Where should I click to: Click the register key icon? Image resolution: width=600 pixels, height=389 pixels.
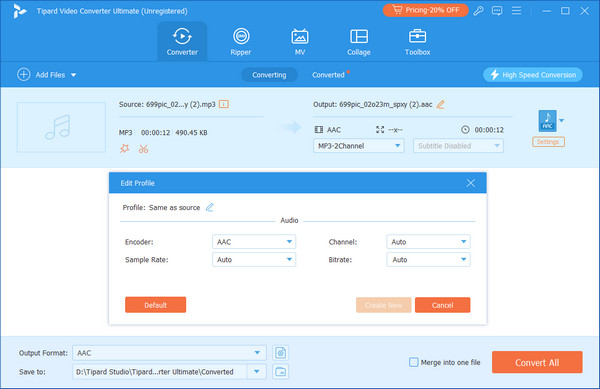pos(478,11)
